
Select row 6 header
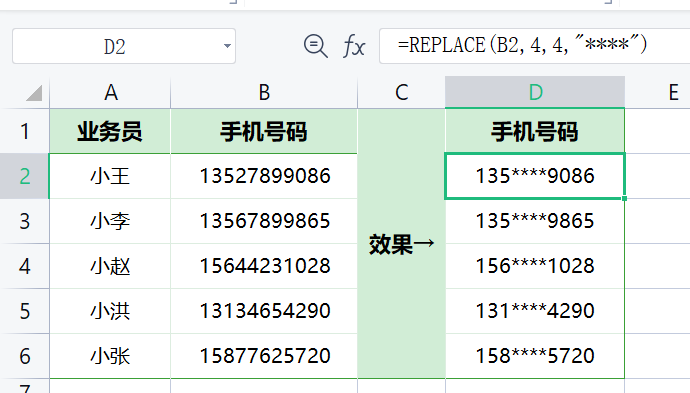point(25,356)
